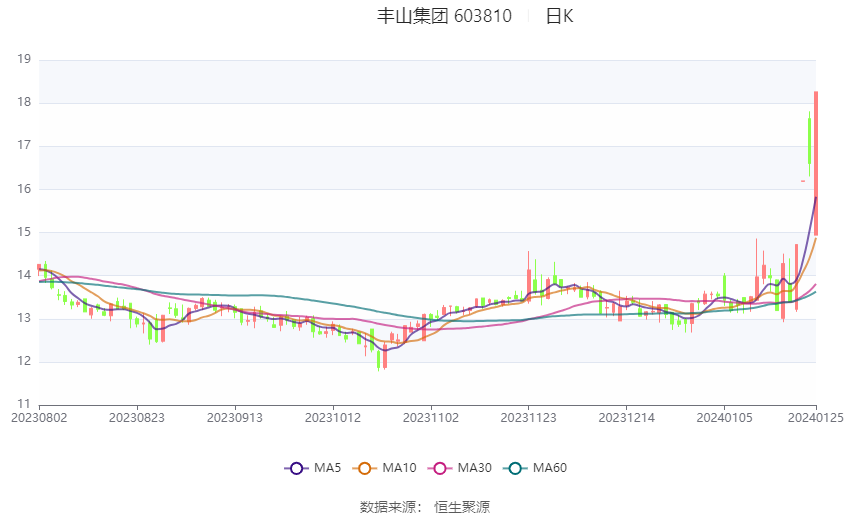Click y-axis value 18
This screenshot has height=517, width=850.
(x=24, y=102)
